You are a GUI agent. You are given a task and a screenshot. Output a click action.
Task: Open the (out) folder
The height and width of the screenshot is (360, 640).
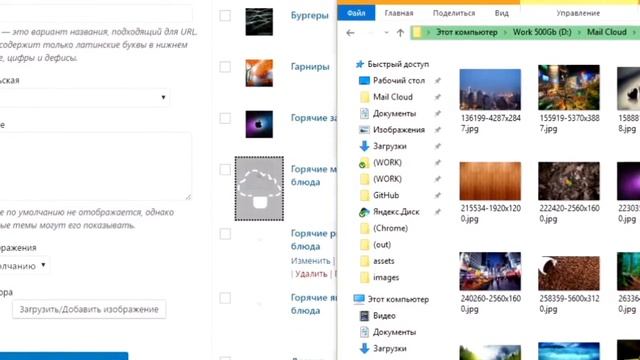pyautogui.click(x=375, y=244)
